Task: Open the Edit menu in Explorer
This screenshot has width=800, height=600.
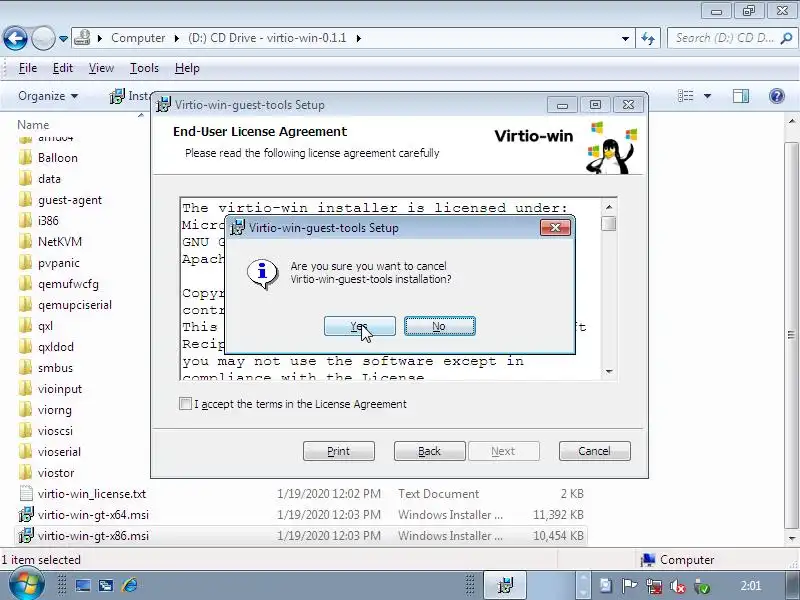Action: coord(63,68)
